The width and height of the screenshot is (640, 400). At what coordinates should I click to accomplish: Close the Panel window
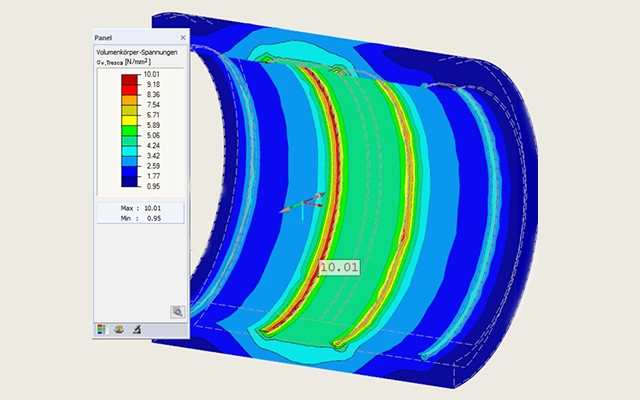click(183, 38)
